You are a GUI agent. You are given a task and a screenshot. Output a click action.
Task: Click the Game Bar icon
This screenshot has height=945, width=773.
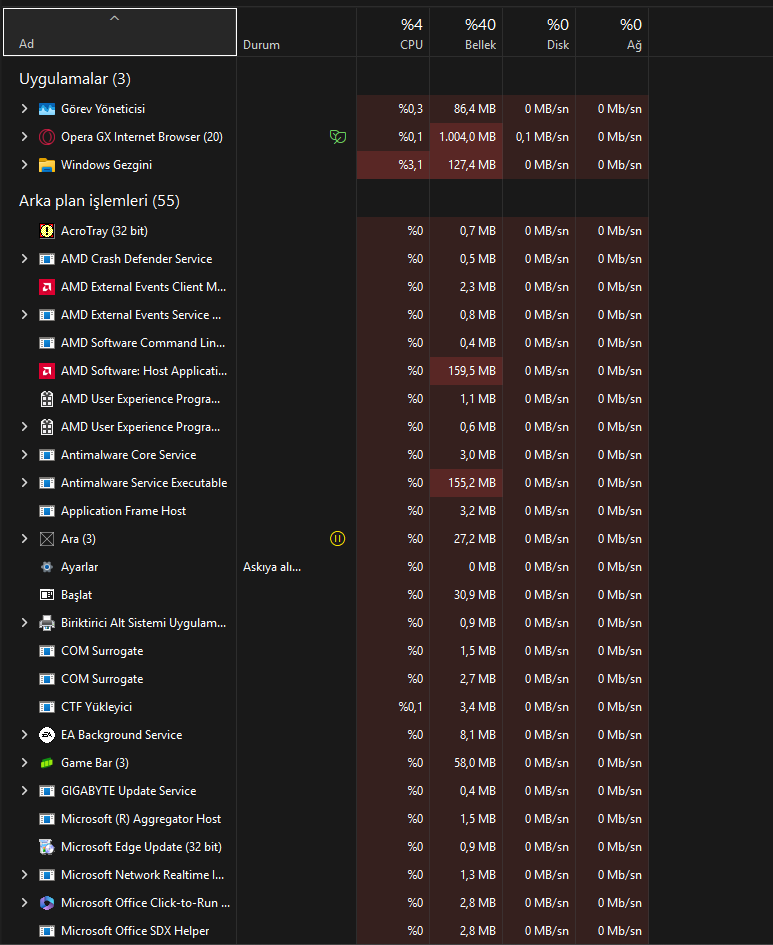pyautogui.click(x=46, y=763)
